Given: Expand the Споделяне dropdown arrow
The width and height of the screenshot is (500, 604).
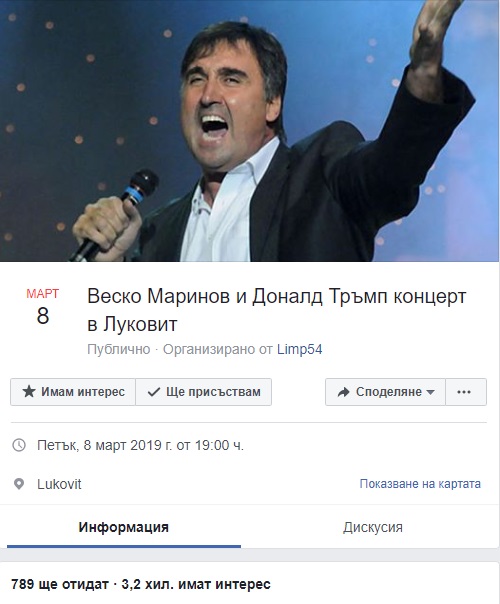Looking at the screenshot, I should pos(431,392).
